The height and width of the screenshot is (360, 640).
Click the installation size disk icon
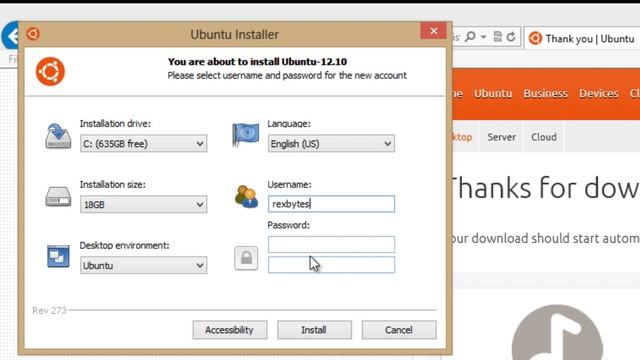click(58, 196)
